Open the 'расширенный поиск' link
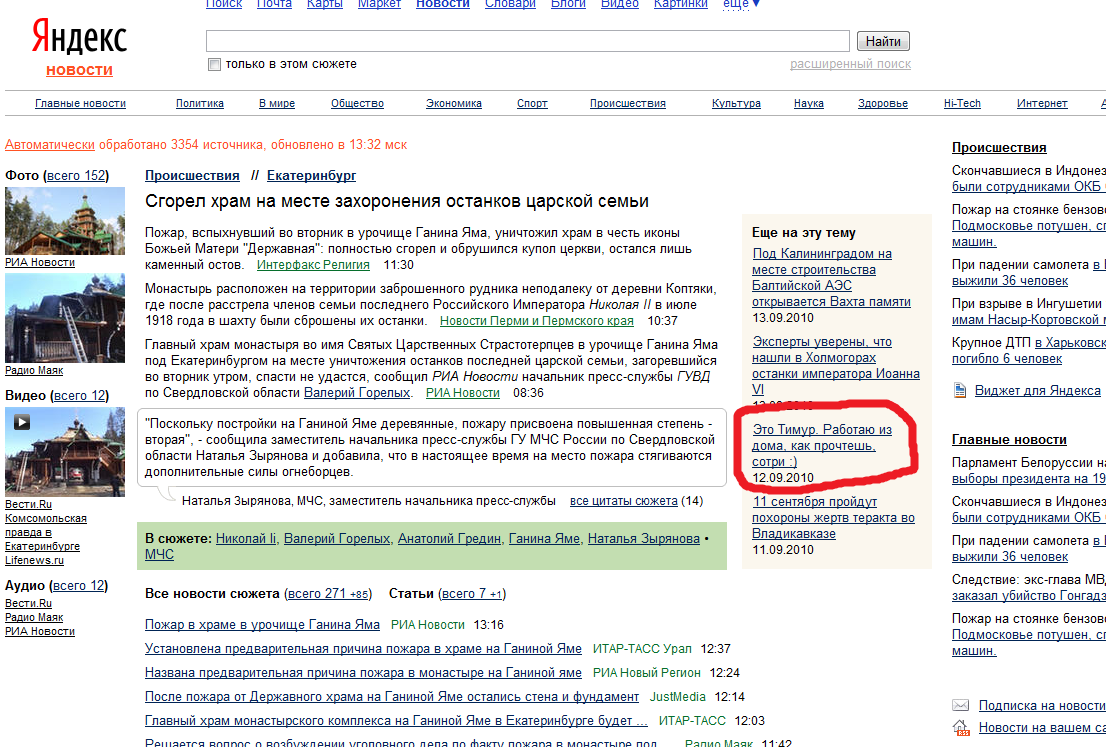 pyautogui.click(x=850, y=64)
